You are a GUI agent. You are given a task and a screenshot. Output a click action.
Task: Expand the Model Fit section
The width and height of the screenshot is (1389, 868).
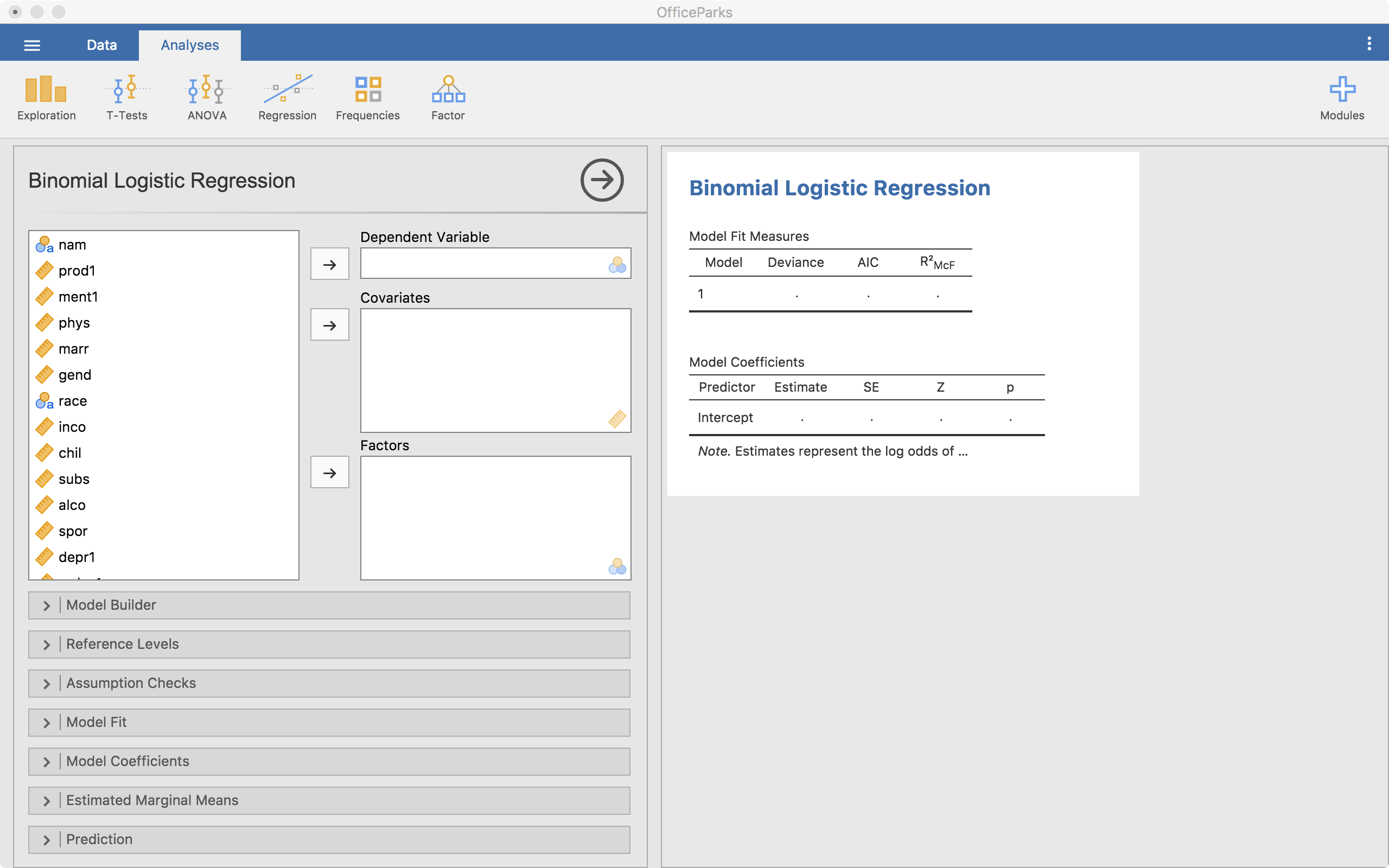(x=329, y=722)
